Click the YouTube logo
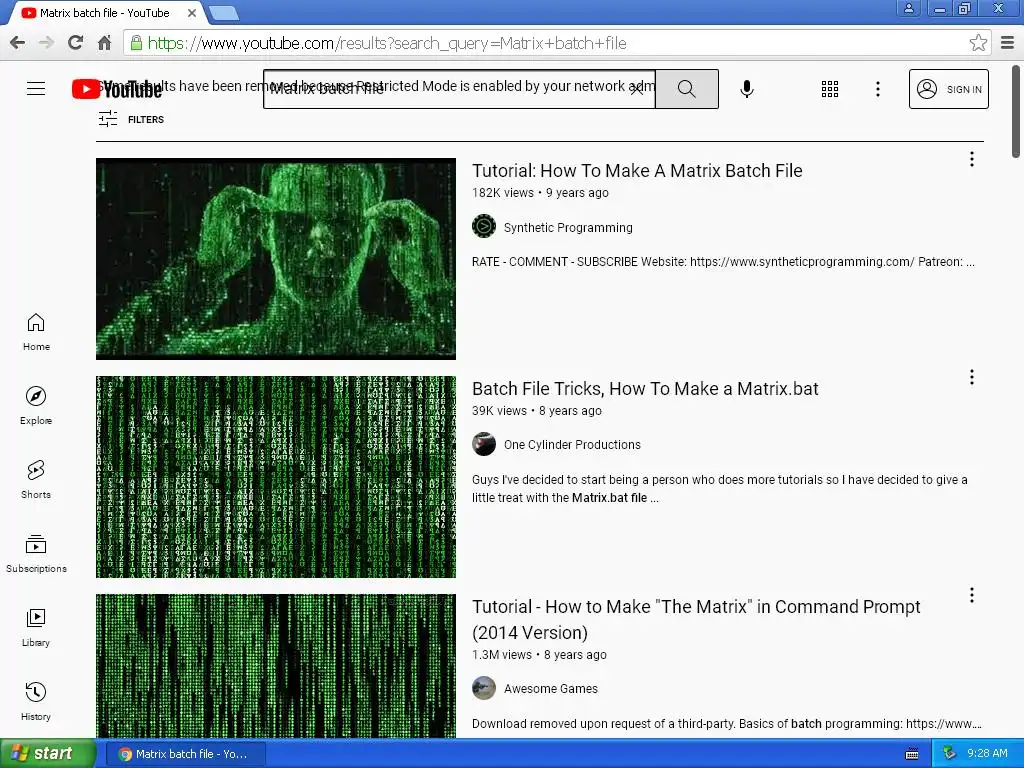The image size is (1024, 768). pyautogui.click(x=117, y=89)
